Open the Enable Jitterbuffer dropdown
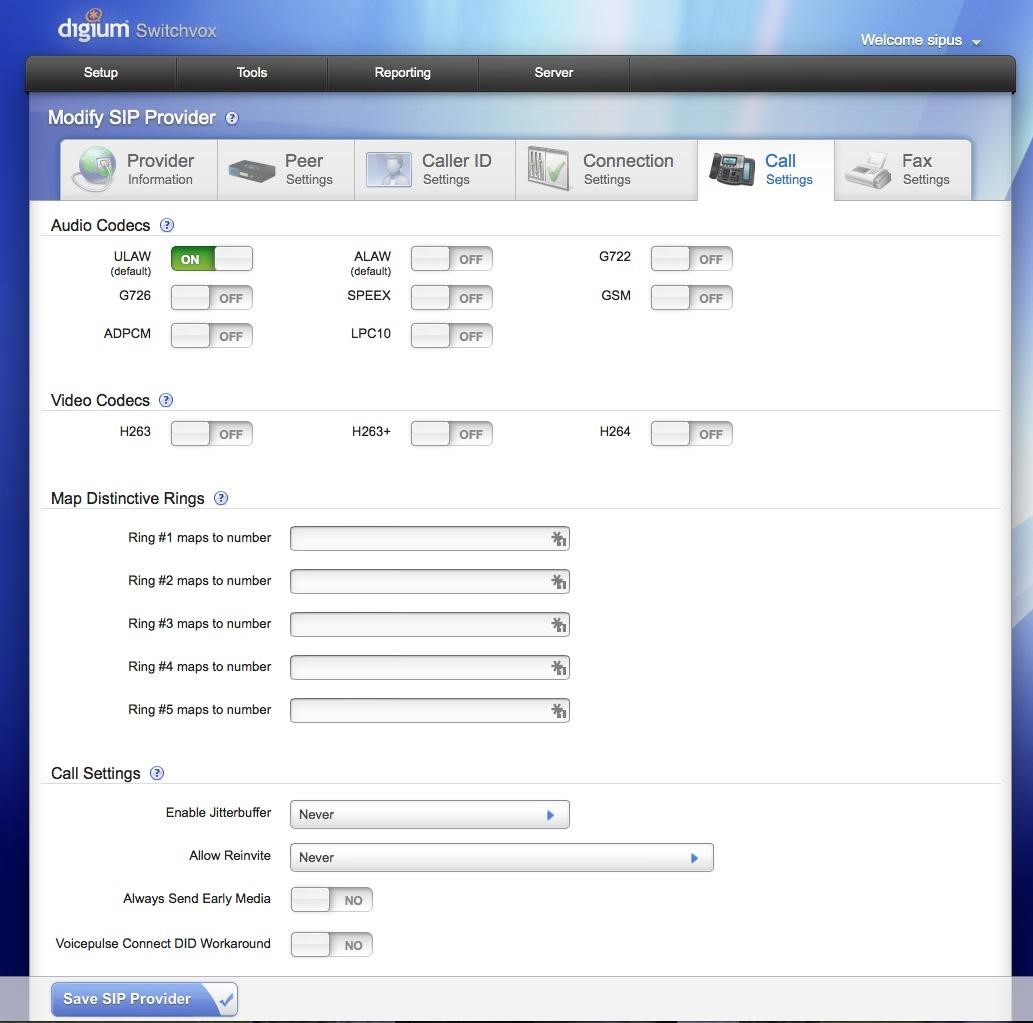The width and height of the screenshot is (1033, 1023). pos(430,815)
